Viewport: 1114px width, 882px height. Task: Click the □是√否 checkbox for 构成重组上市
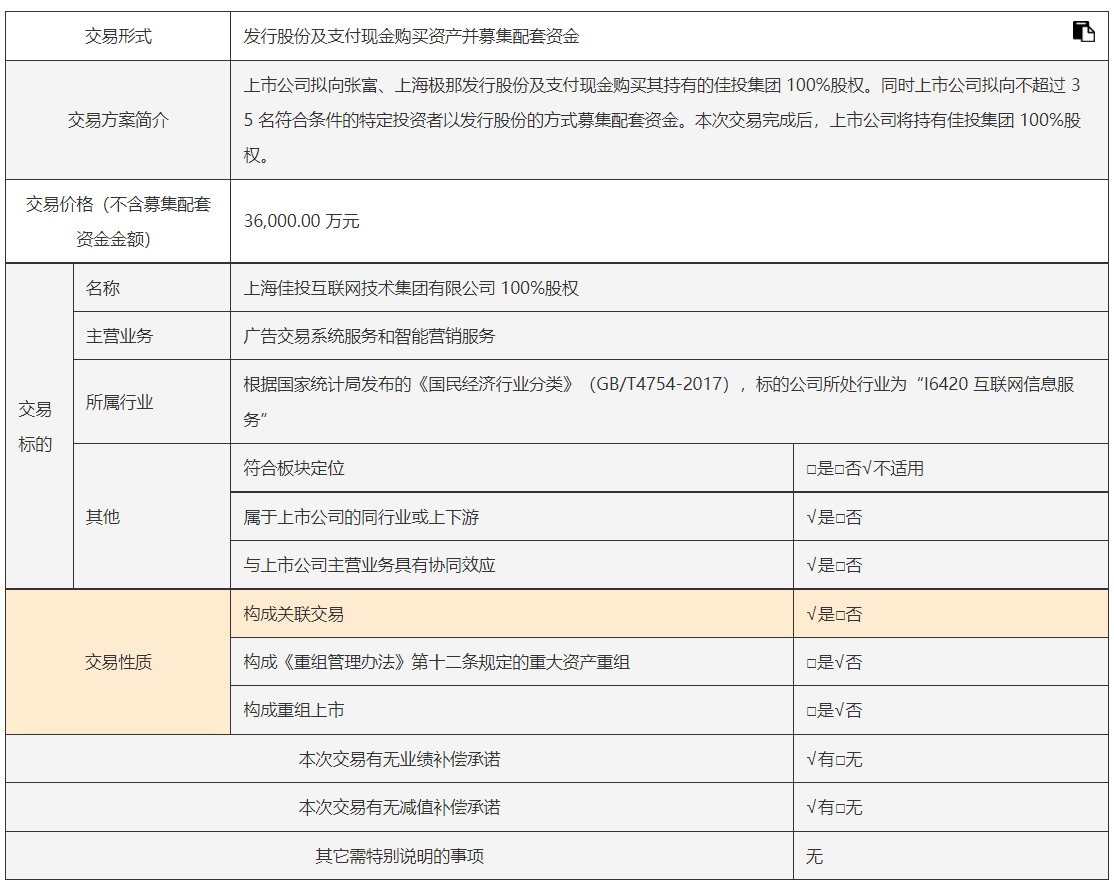click(x=834, y=710)
